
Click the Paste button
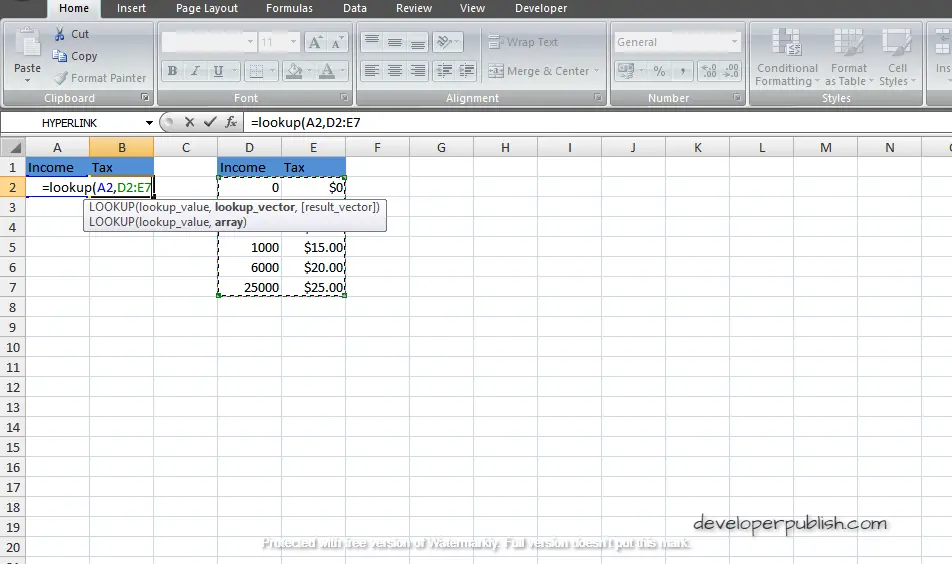[27, 56]
